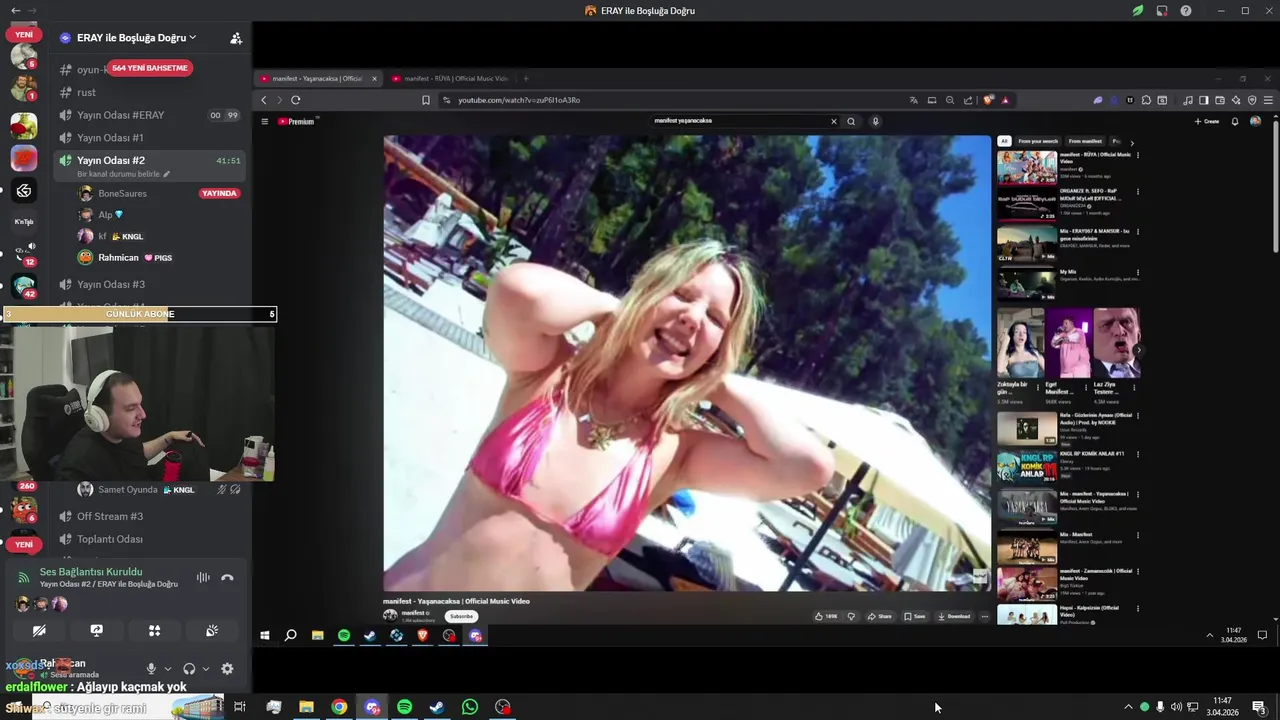1280x720 pixels.
Task: Share the YouTube video
Action: [x=879, y=616]
